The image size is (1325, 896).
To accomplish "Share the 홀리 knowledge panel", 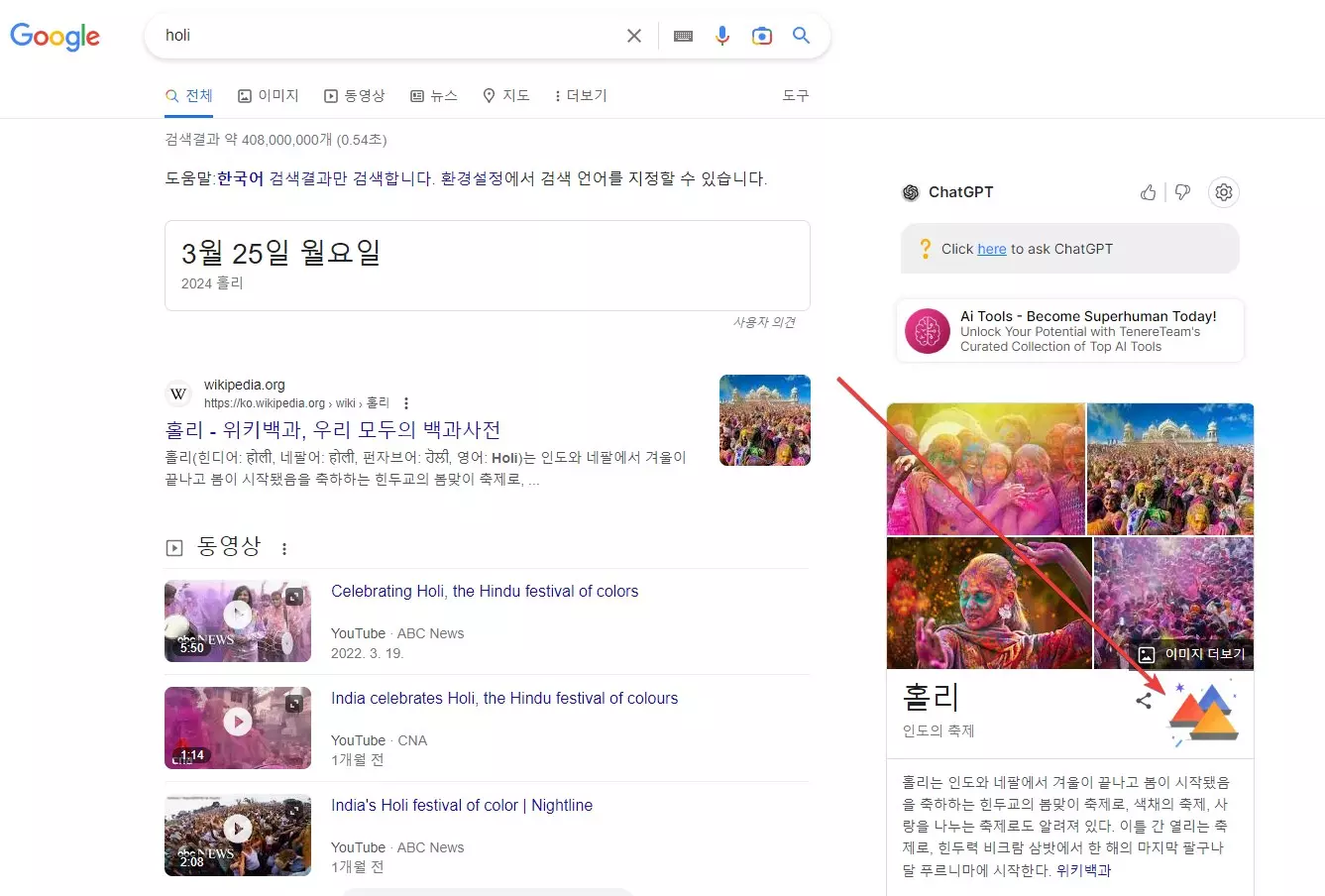I will click(x=1145, y=699).
